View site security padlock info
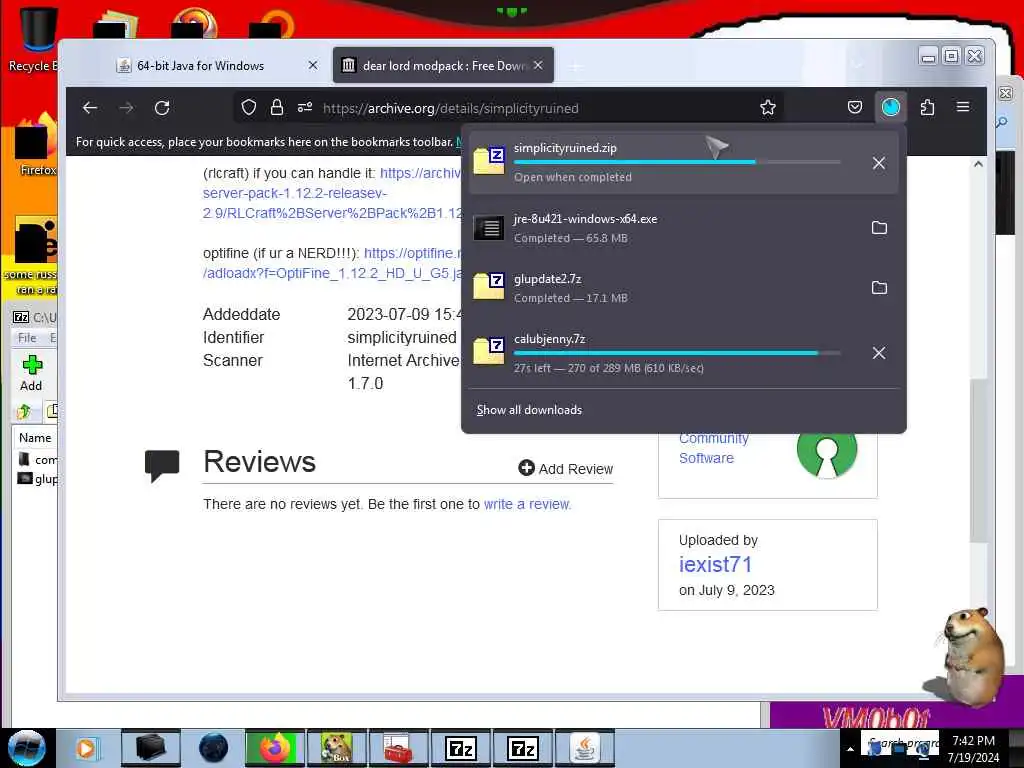 [277, 108]
